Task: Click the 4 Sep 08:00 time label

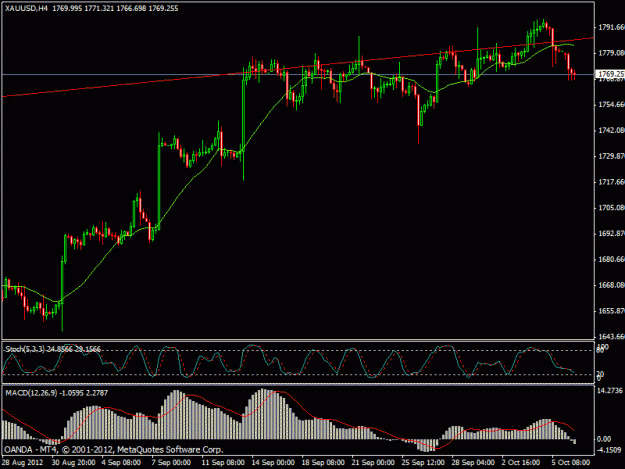Action: point(121,463)
